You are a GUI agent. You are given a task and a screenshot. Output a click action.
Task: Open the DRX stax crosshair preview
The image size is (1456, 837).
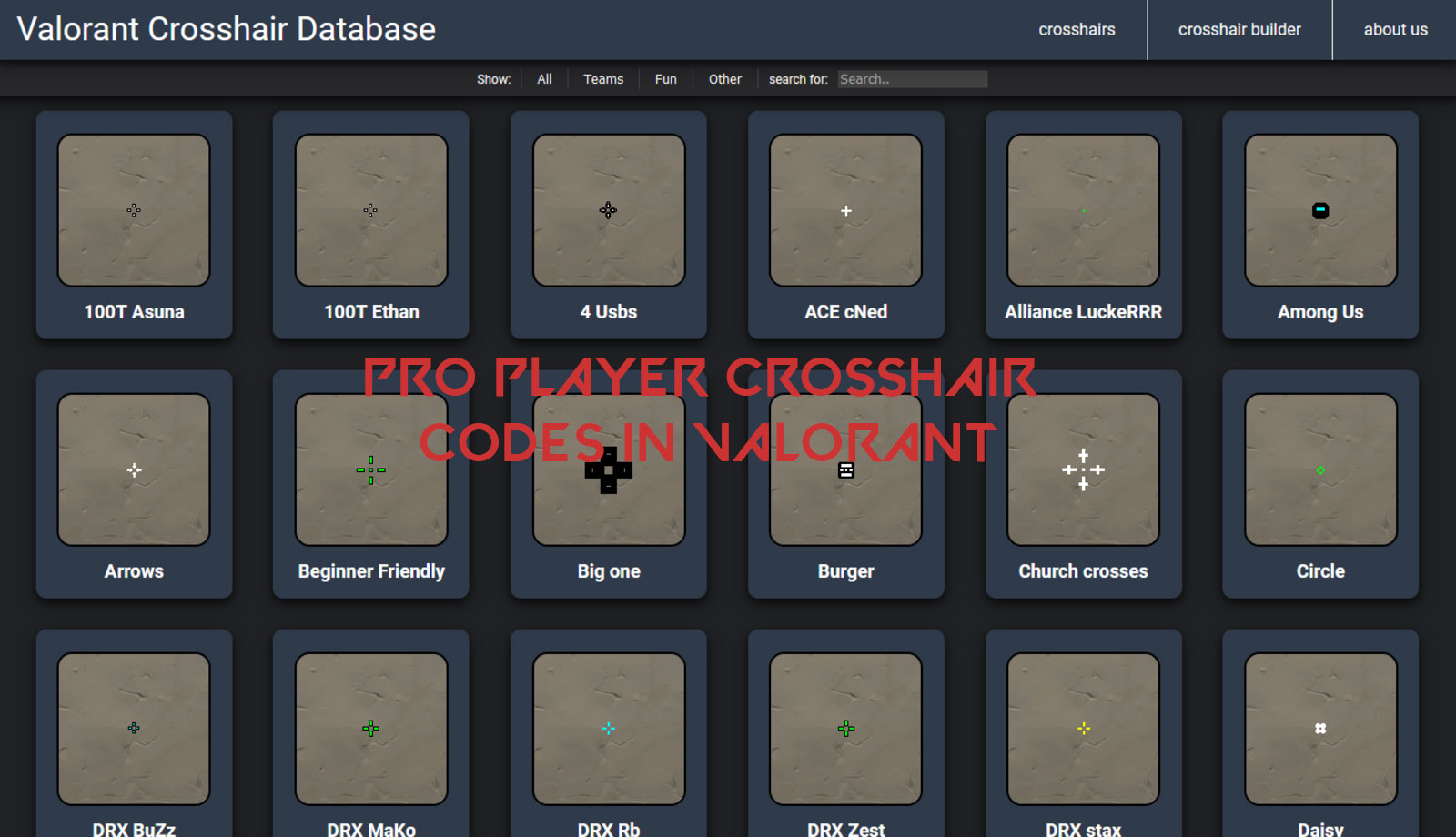(x=1083, y=729)
